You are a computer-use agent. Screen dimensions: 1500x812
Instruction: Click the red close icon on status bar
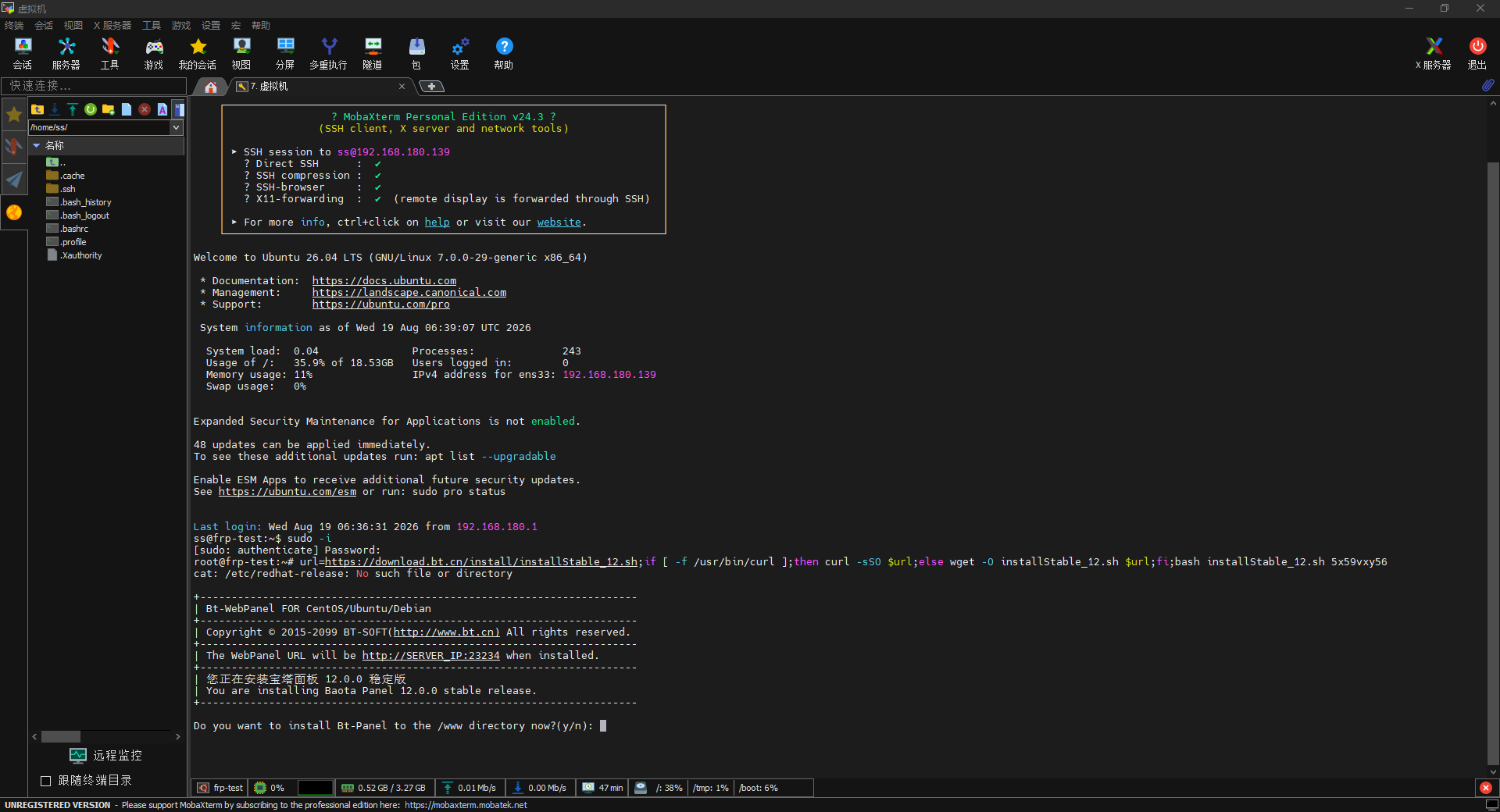1486,788
